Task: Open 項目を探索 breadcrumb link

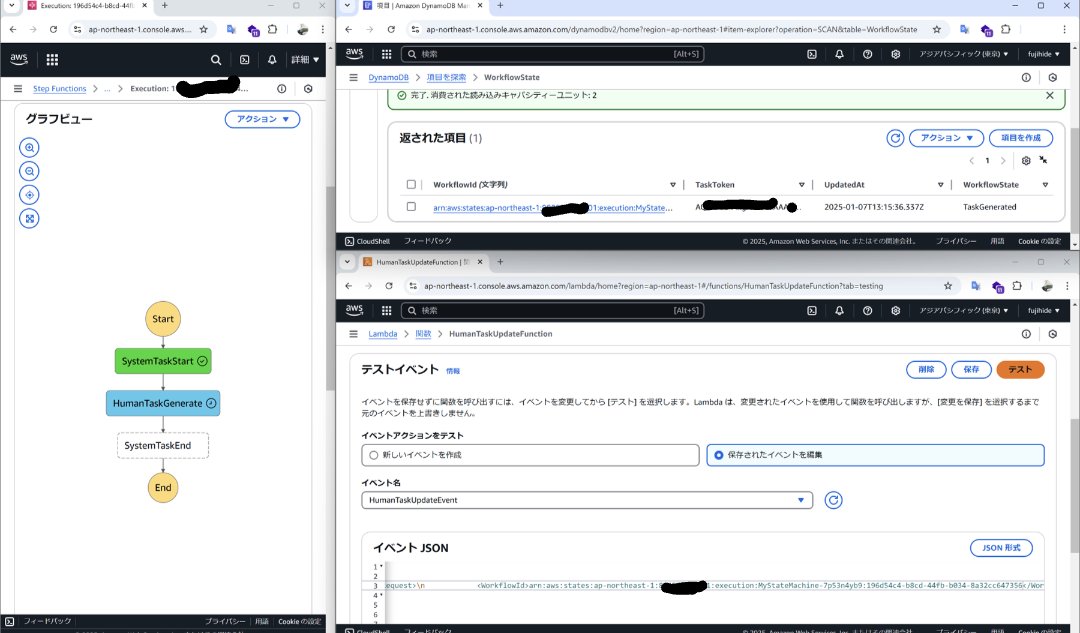Action: 446,77
